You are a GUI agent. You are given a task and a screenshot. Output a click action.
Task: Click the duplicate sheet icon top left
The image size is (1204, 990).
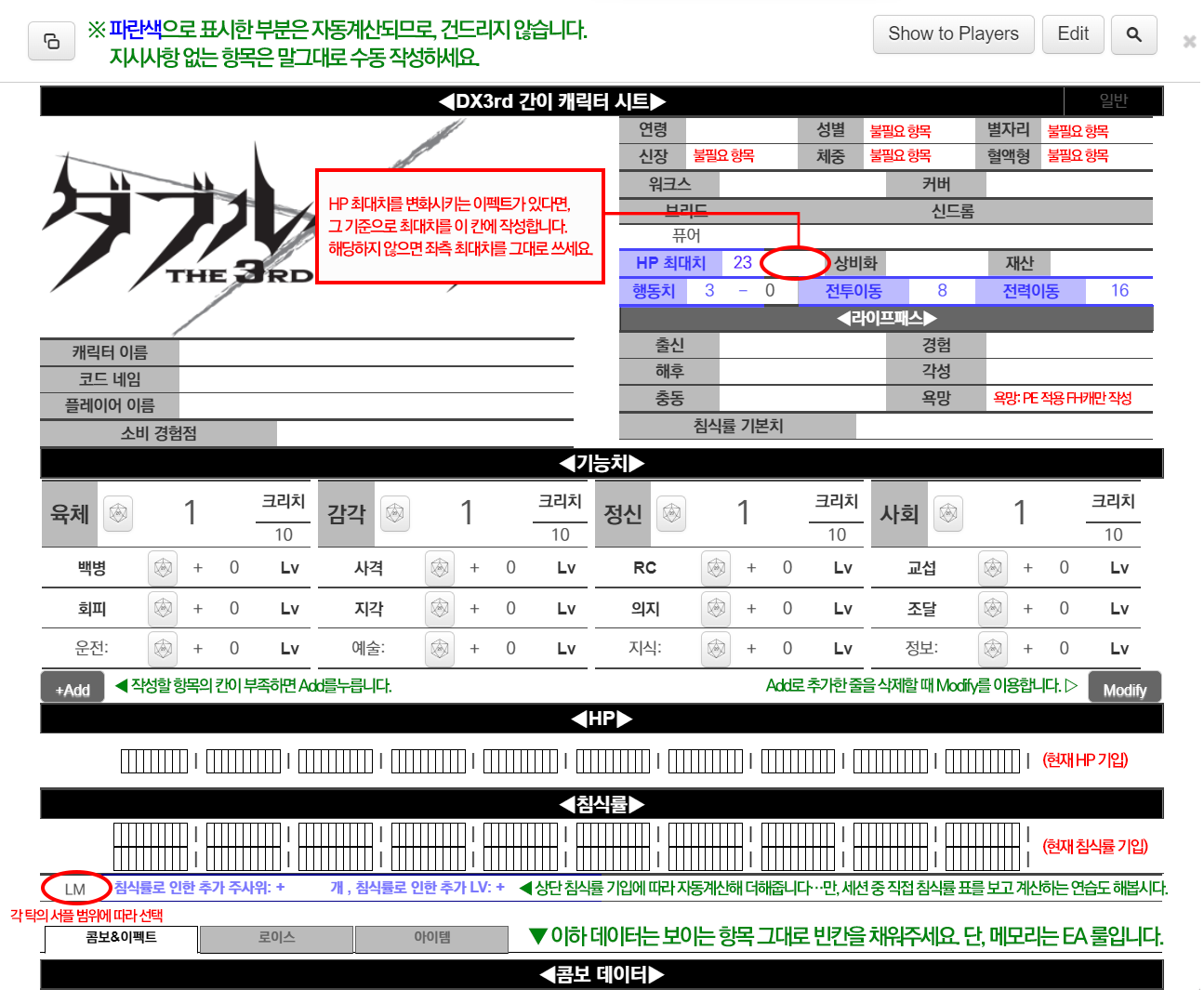[51, 41]
